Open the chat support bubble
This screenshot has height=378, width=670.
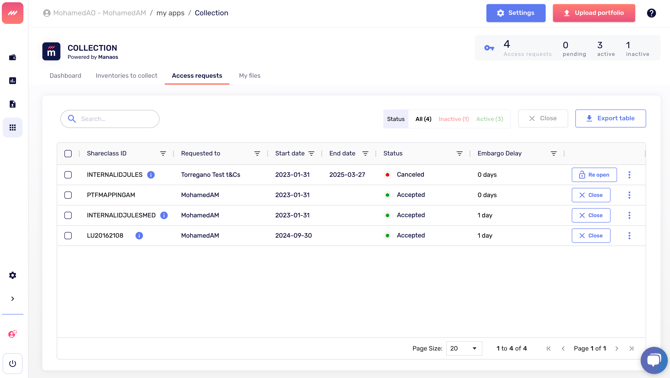point(654,360)
